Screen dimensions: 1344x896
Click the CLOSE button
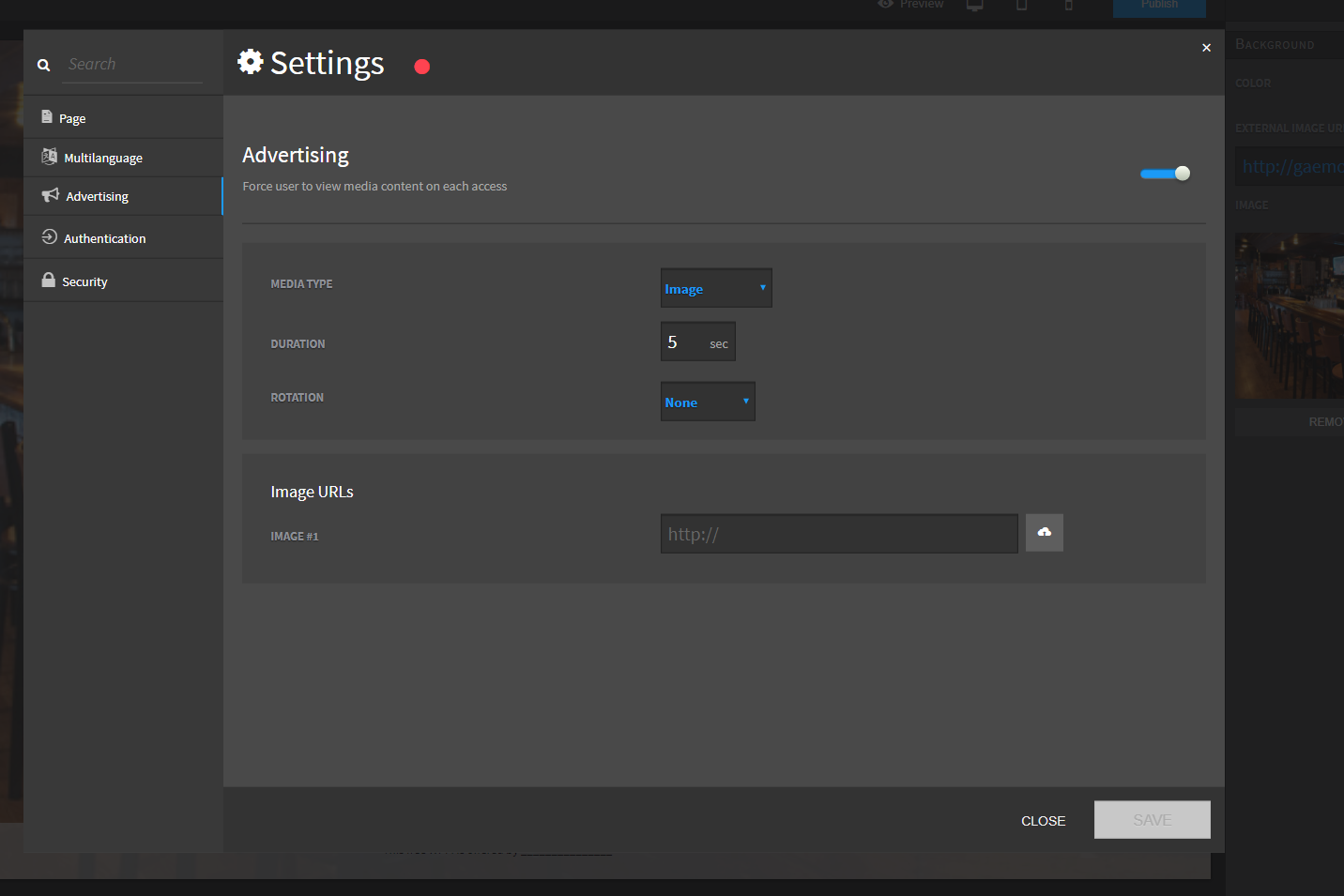(1043, 821)
